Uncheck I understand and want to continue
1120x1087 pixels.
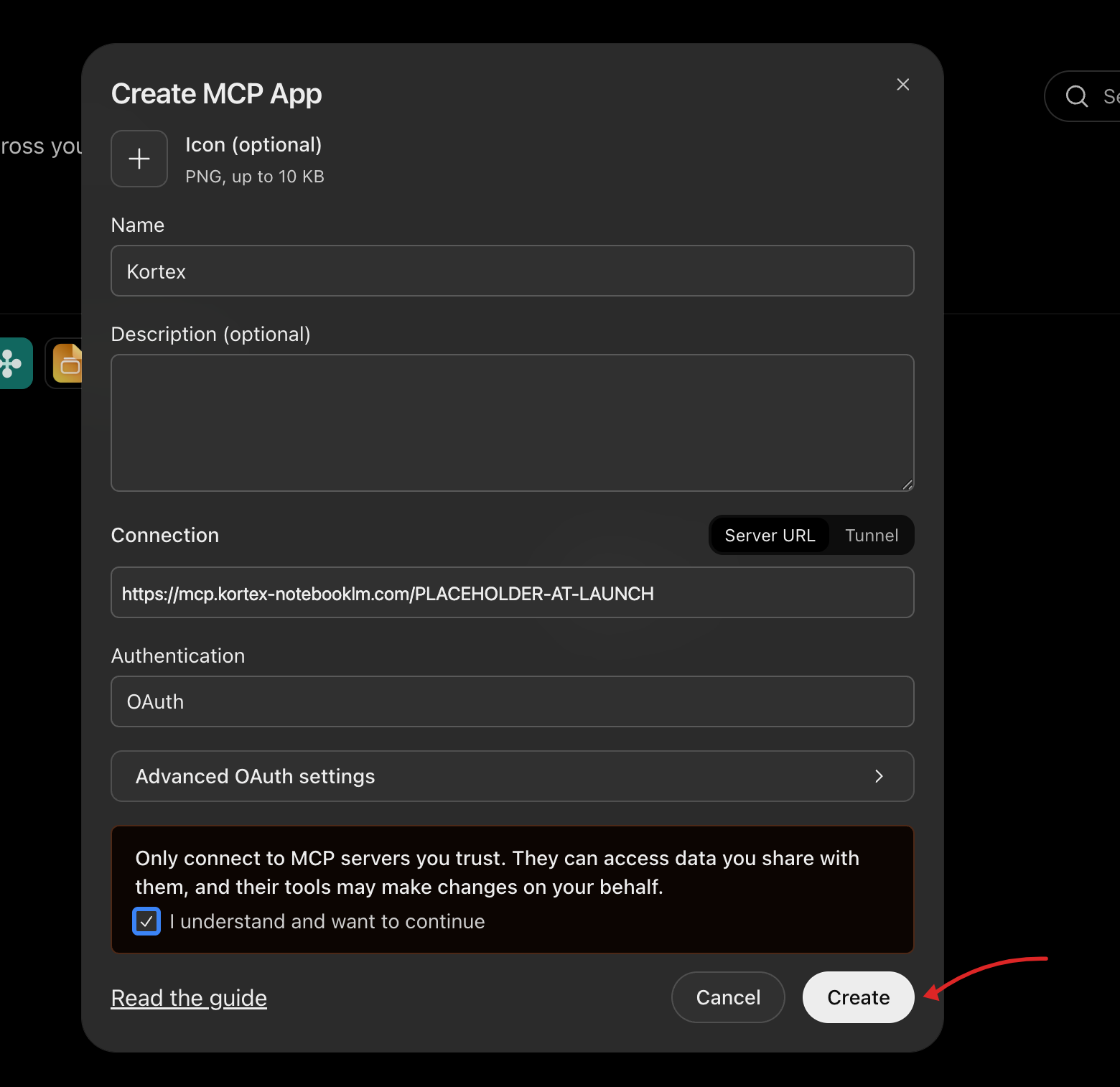146,921
